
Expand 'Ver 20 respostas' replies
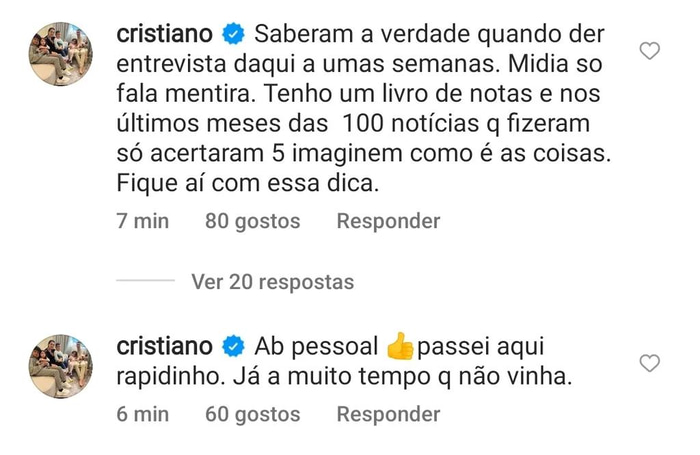(272, 282)
